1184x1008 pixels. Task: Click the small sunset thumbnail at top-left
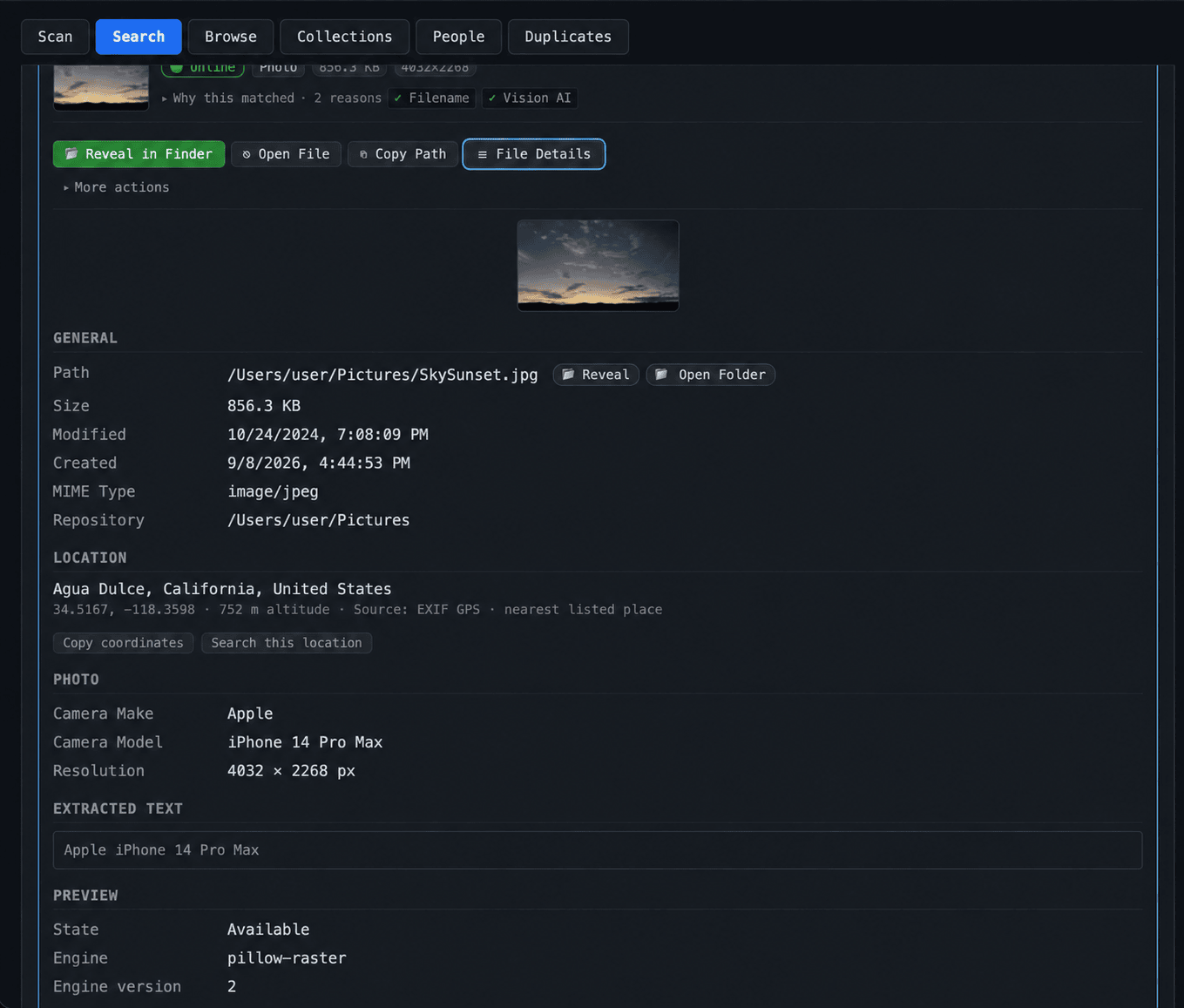(101, 87)
